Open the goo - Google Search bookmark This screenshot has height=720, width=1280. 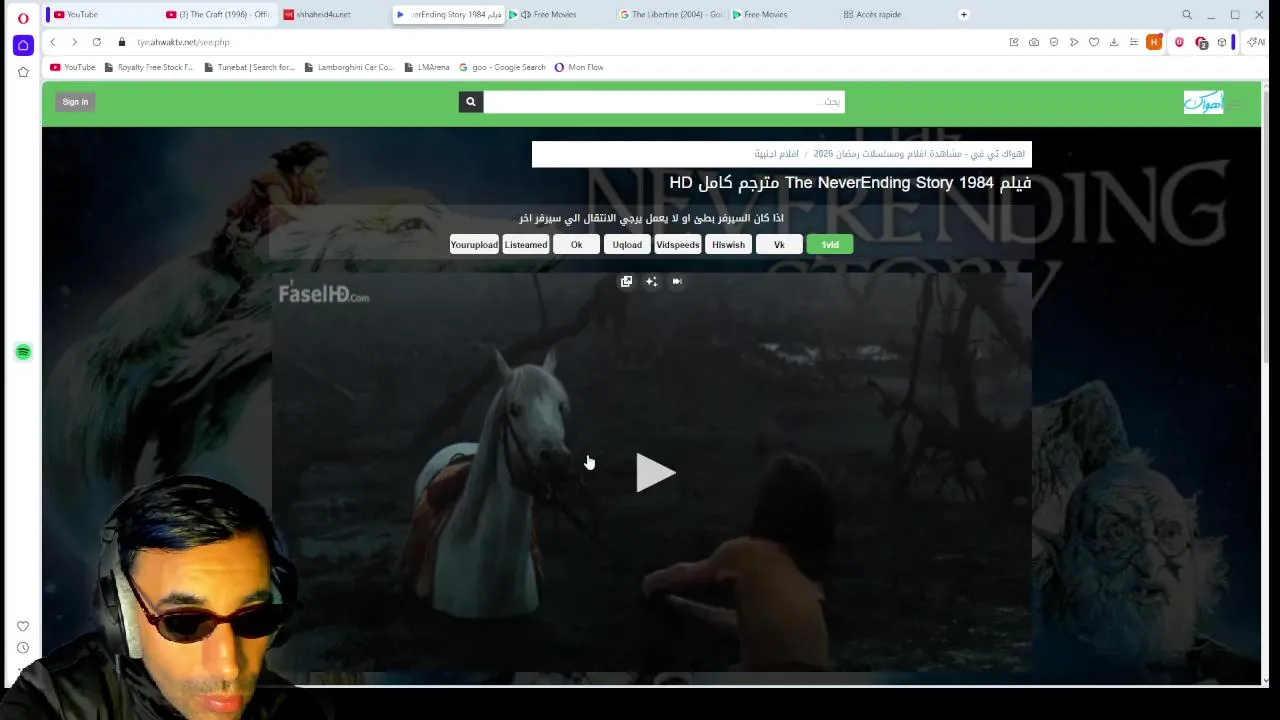(x=502, y=67)
